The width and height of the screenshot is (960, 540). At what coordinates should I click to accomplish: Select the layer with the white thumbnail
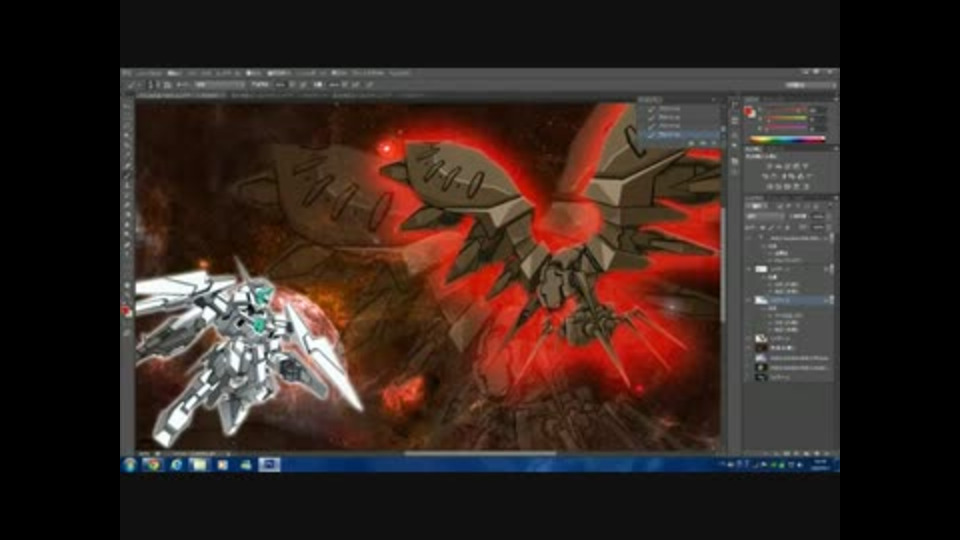pos(789,269)
